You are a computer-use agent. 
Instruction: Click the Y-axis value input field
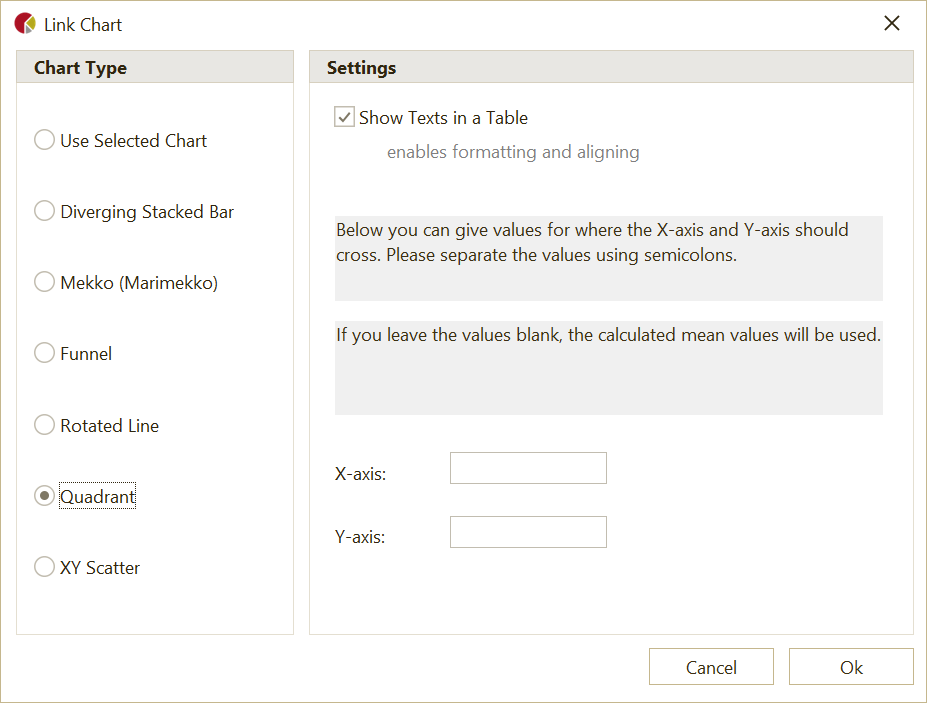(528, 531)
